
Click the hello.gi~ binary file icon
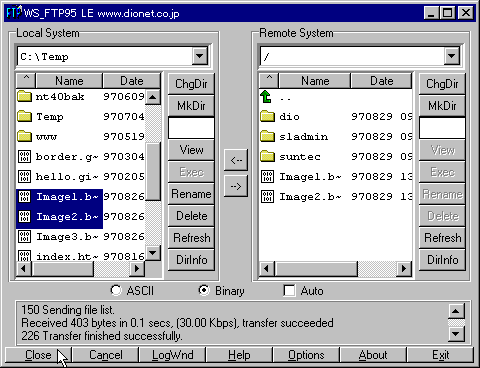[24, 177]
